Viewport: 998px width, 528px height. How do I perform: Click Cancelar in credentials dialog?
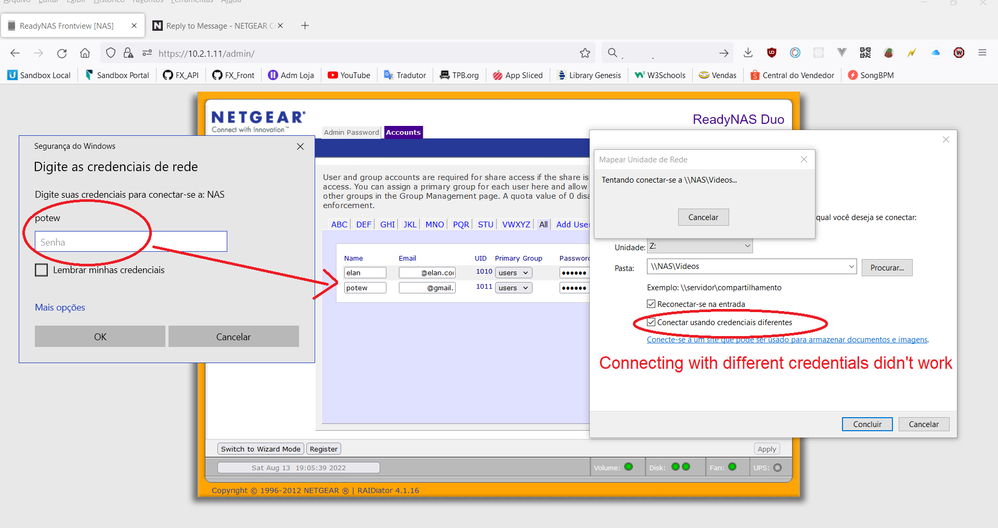[x=234, y=337]
